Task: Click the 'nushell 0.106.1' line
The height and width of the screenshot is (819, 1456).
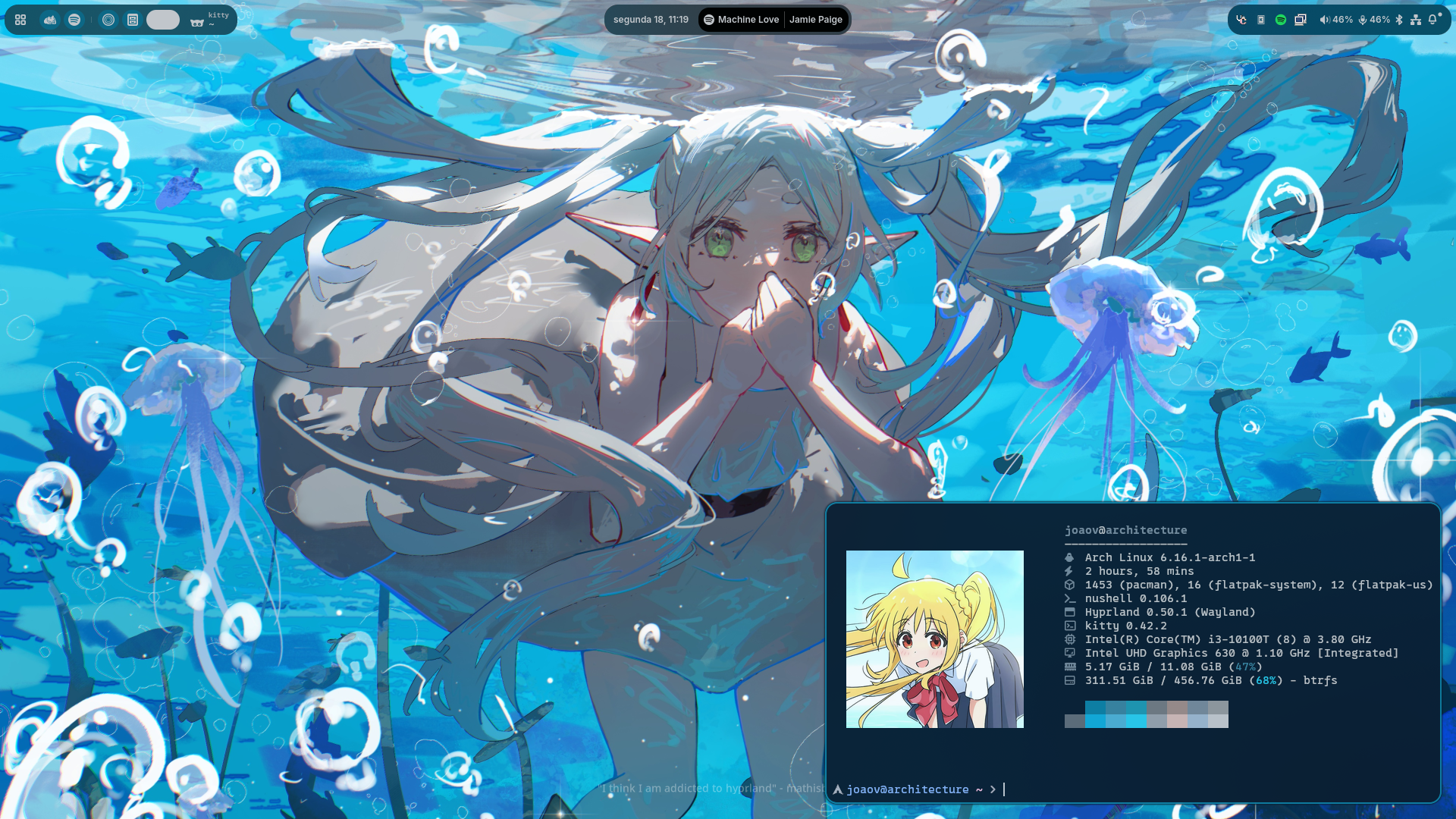Action: (x=1136, y=598)
